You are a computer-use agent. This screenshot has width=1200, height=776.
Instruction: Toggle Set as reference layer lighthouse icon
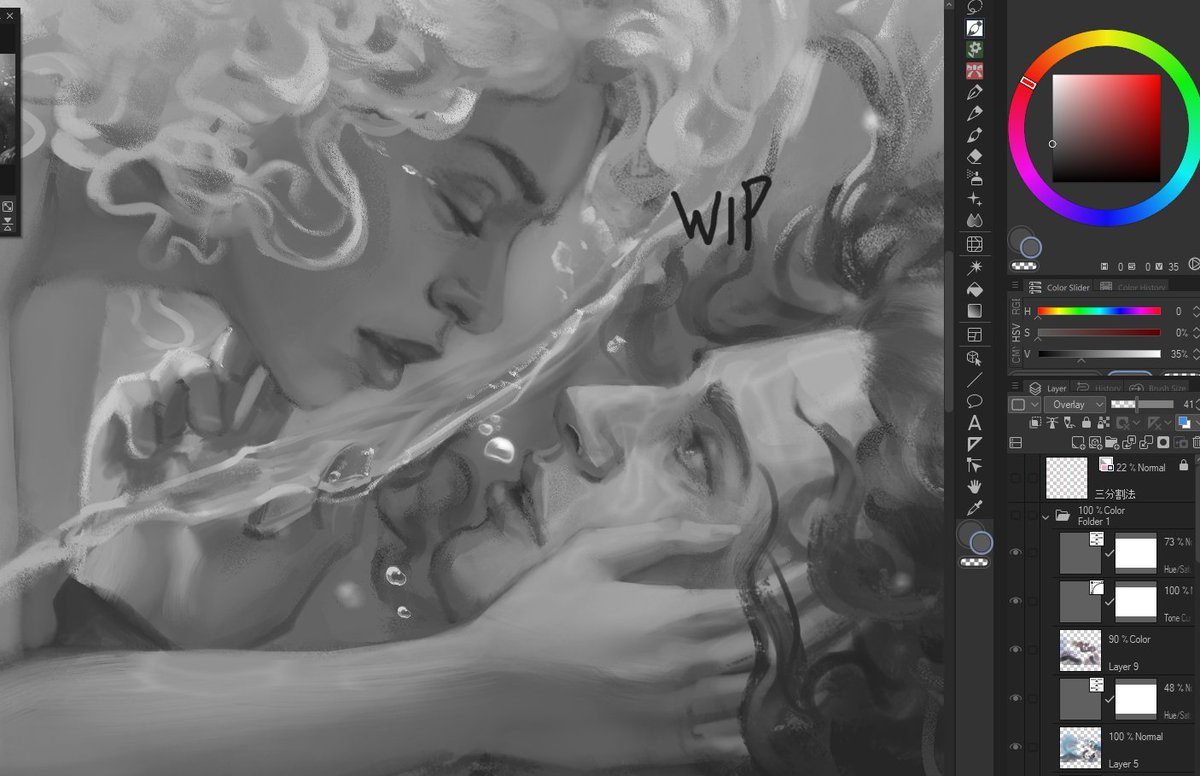[1052, 424]
